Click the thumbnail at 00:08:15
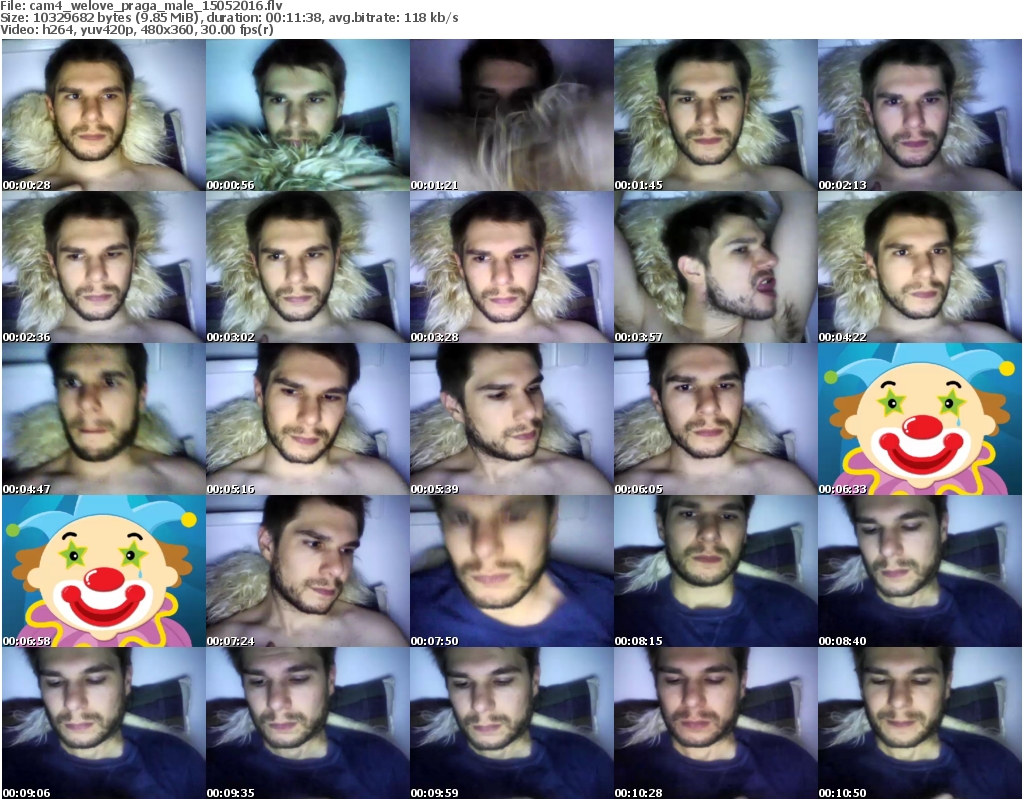 [716, 571]
